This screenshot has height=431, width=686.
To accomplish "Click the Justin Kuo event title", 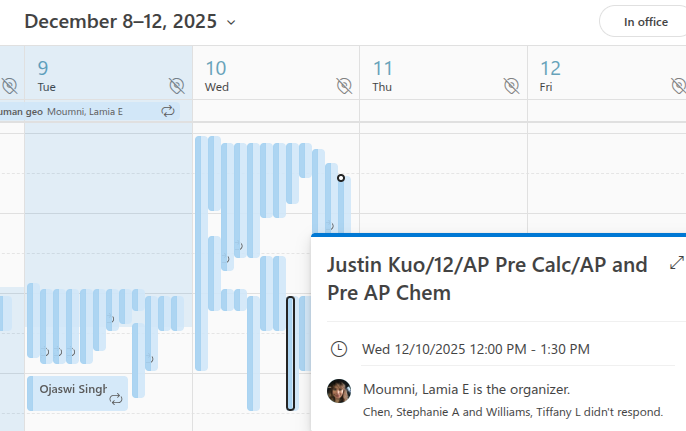I will pos(487,279).
